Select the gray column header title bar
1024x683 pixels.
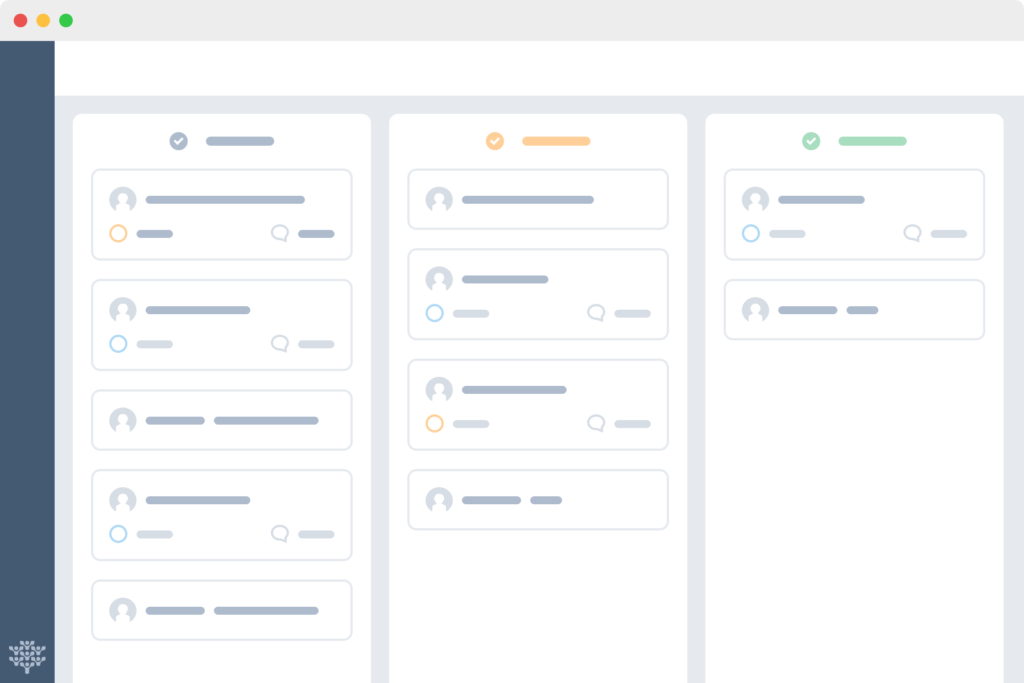tap(240, 141)
